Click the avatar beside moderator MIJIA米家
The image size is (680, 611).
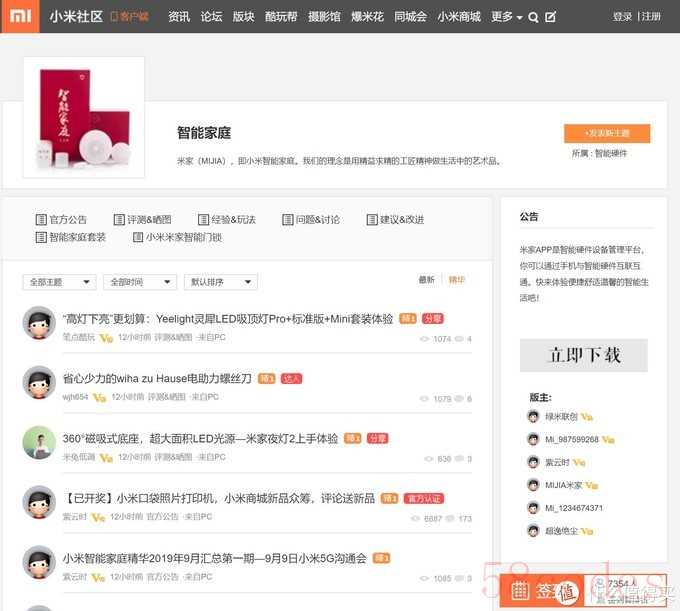coord(533,485)
